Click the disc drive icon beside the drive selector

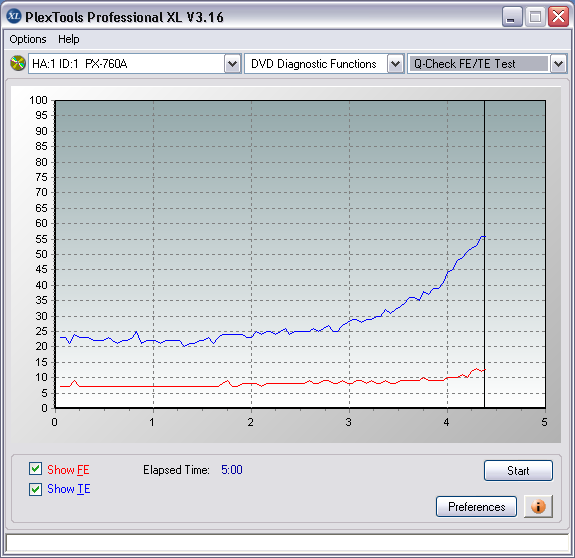[x=18, y=63]
